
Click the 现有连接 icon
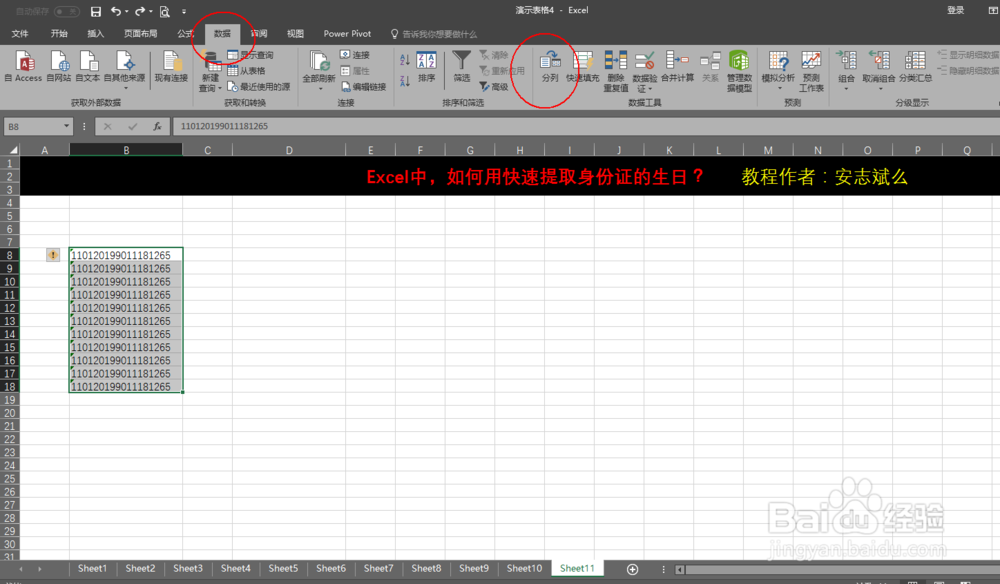pyautogui.click(x=171, y=66)
